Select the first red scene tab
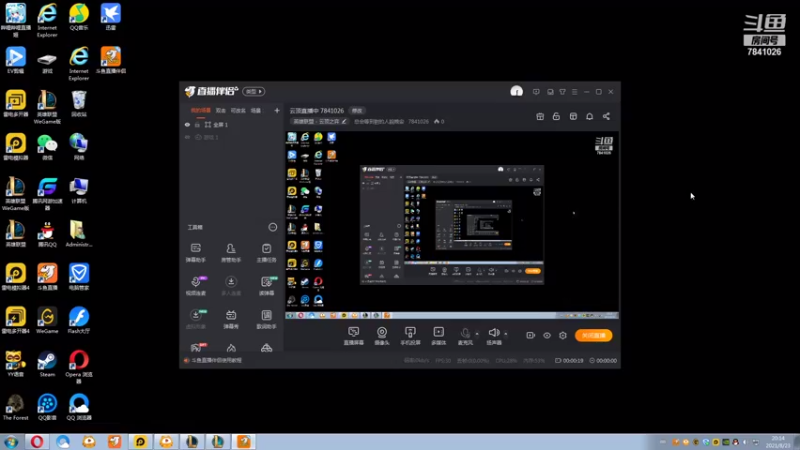The image size is (800, 450). pyautogui.click(x=201, y=110)
